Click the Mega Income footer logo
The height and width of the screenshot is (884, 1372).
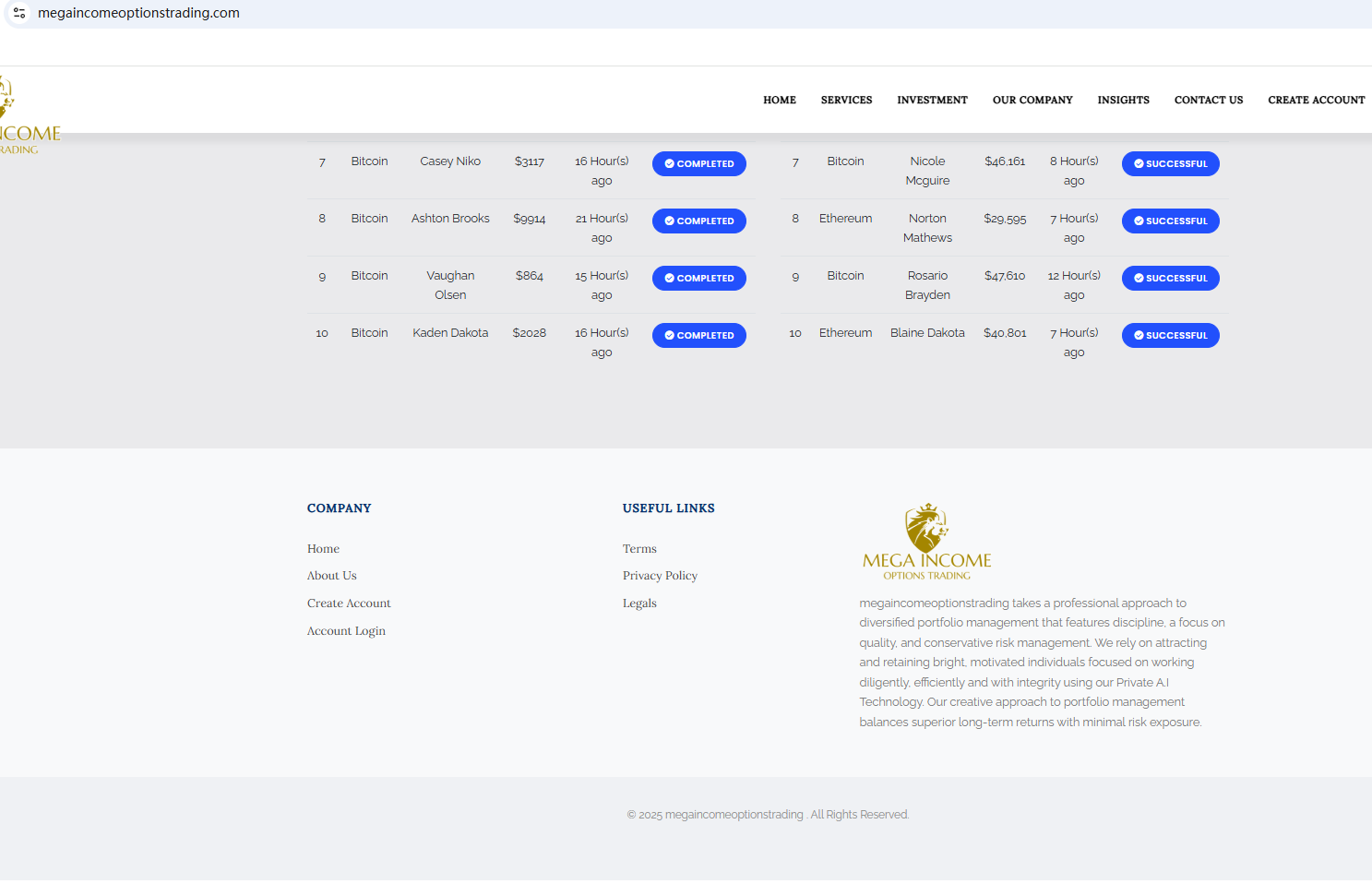pyautogui.click(x=926, y=542)
